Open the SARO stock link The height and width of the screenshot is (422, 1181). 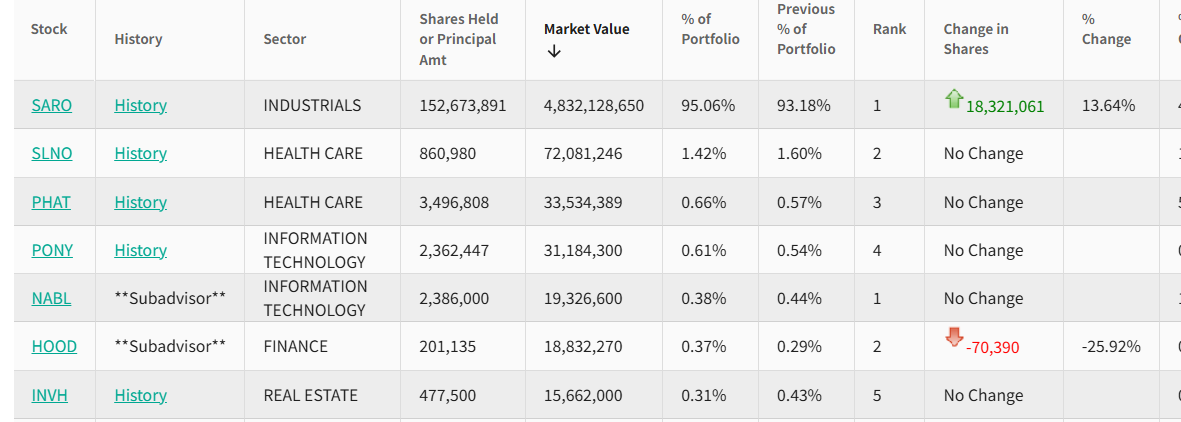(x=52, y=105)
